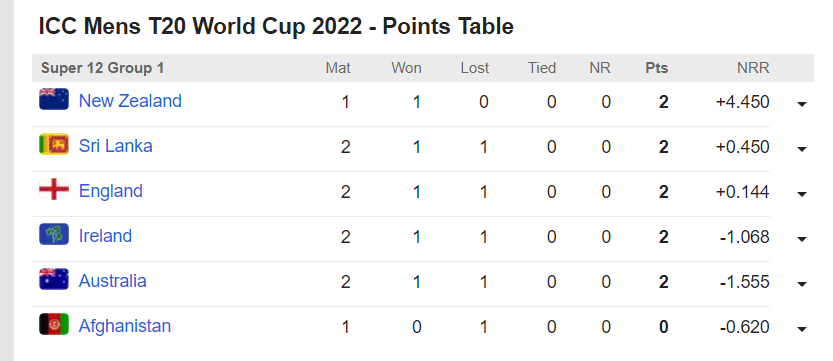The image size is (833, 361).
Task: Expand the Sri Lanka row details arrow
Action: [x=802, y=149]
